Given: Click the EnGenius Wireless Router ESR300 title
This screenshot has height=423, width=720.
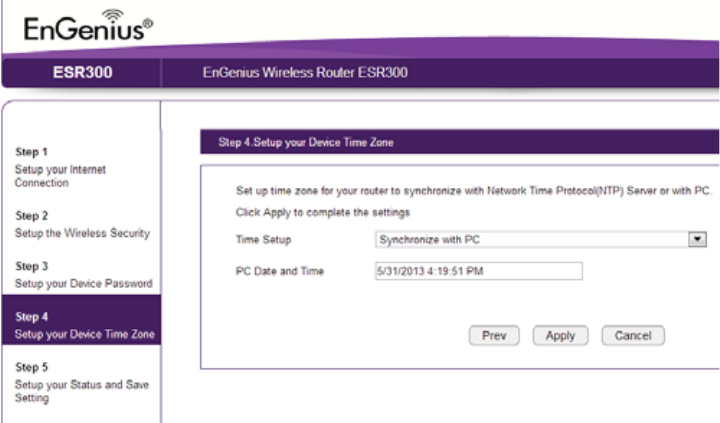Looking at the screenshot, I should coord(305,72).
